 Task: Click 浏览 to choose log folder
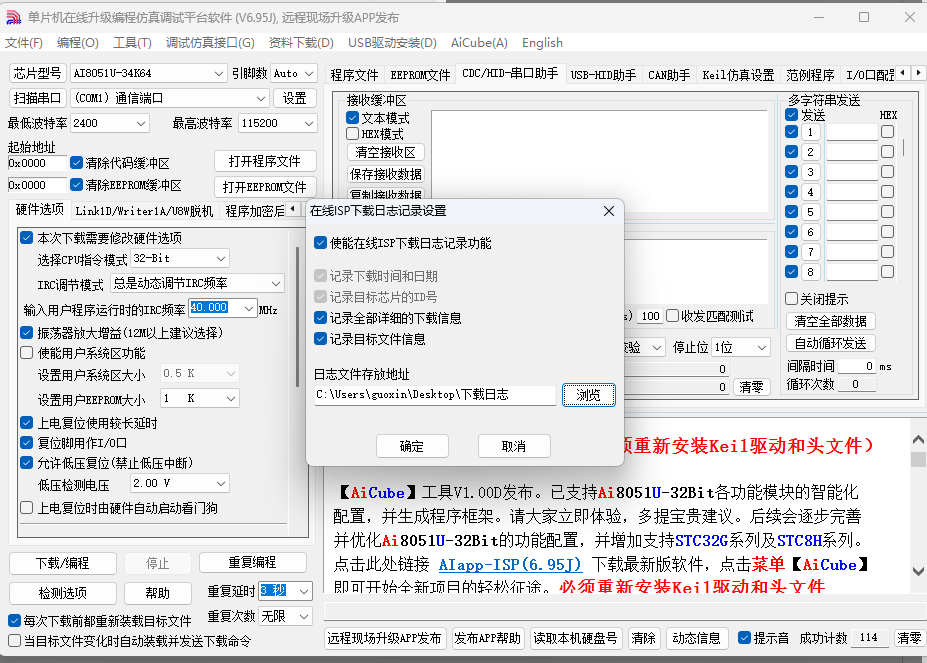pos(588,394)
